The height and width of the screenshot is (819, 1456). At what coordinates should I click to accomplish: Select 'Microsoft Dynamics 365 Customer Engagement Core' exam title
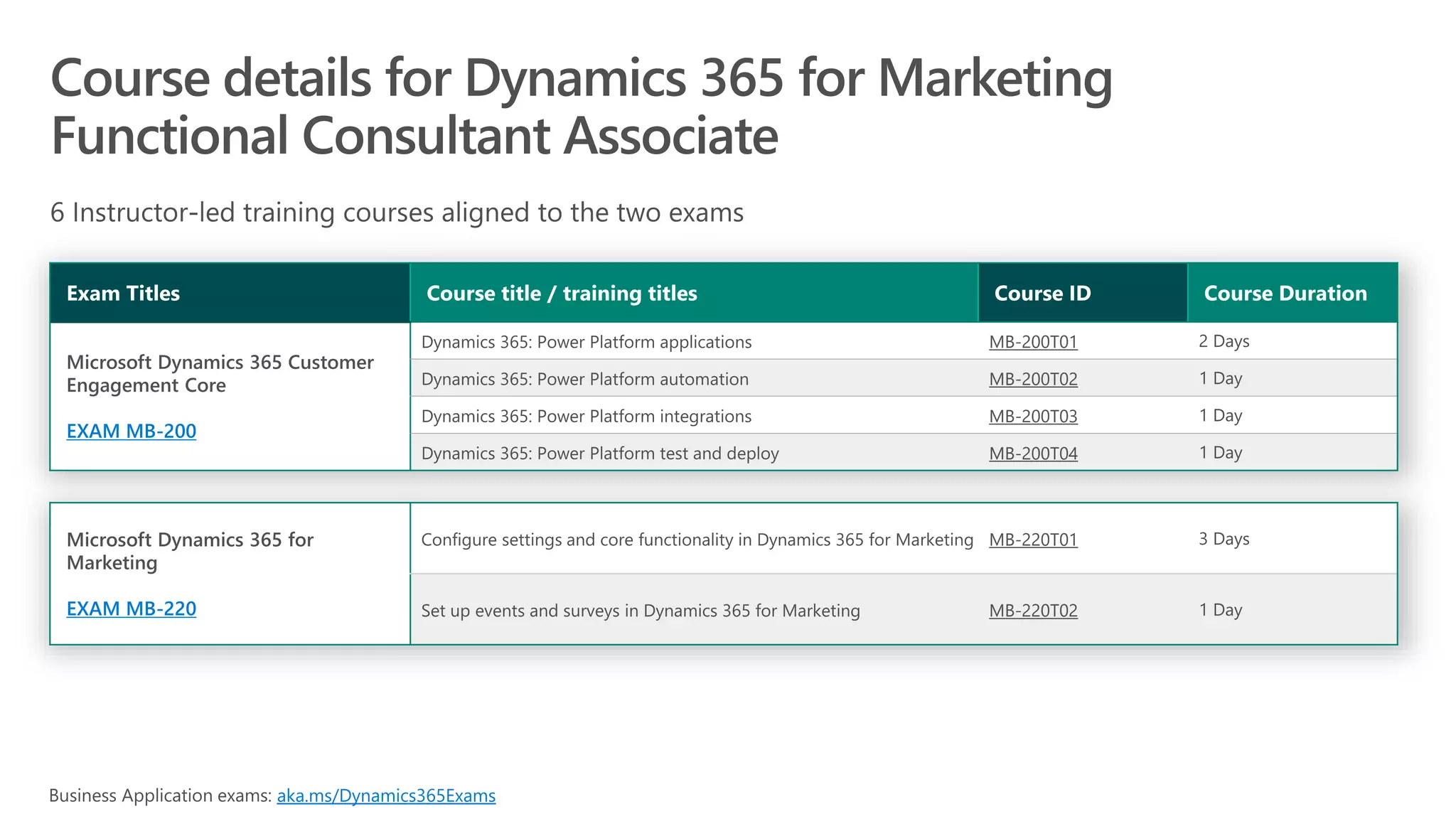[x=220, y=373]
